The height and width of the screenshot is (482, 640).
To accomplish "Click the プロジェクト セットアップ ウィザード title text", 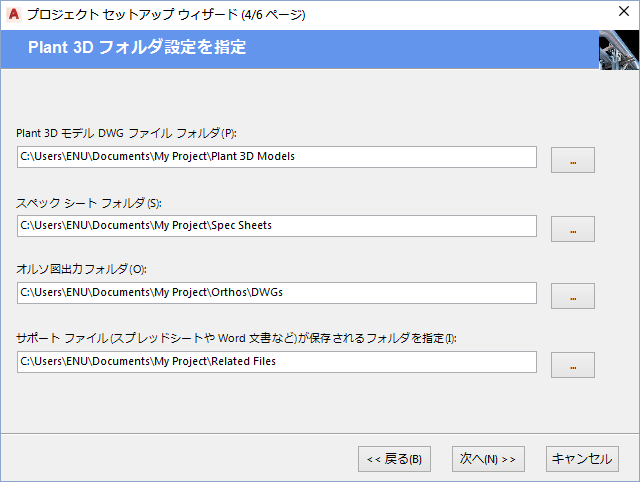I will pos(165,15).
